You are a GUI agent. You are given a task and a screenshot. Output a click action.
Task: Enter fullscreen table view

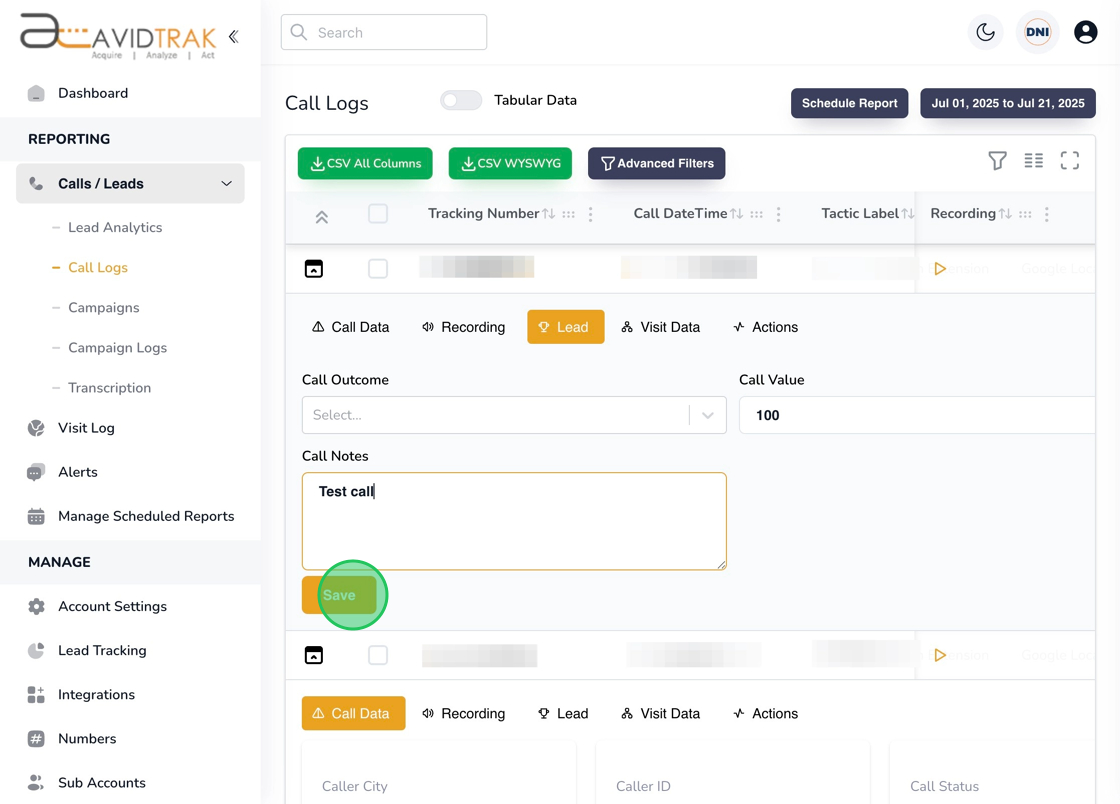[x=1069, y=161]
